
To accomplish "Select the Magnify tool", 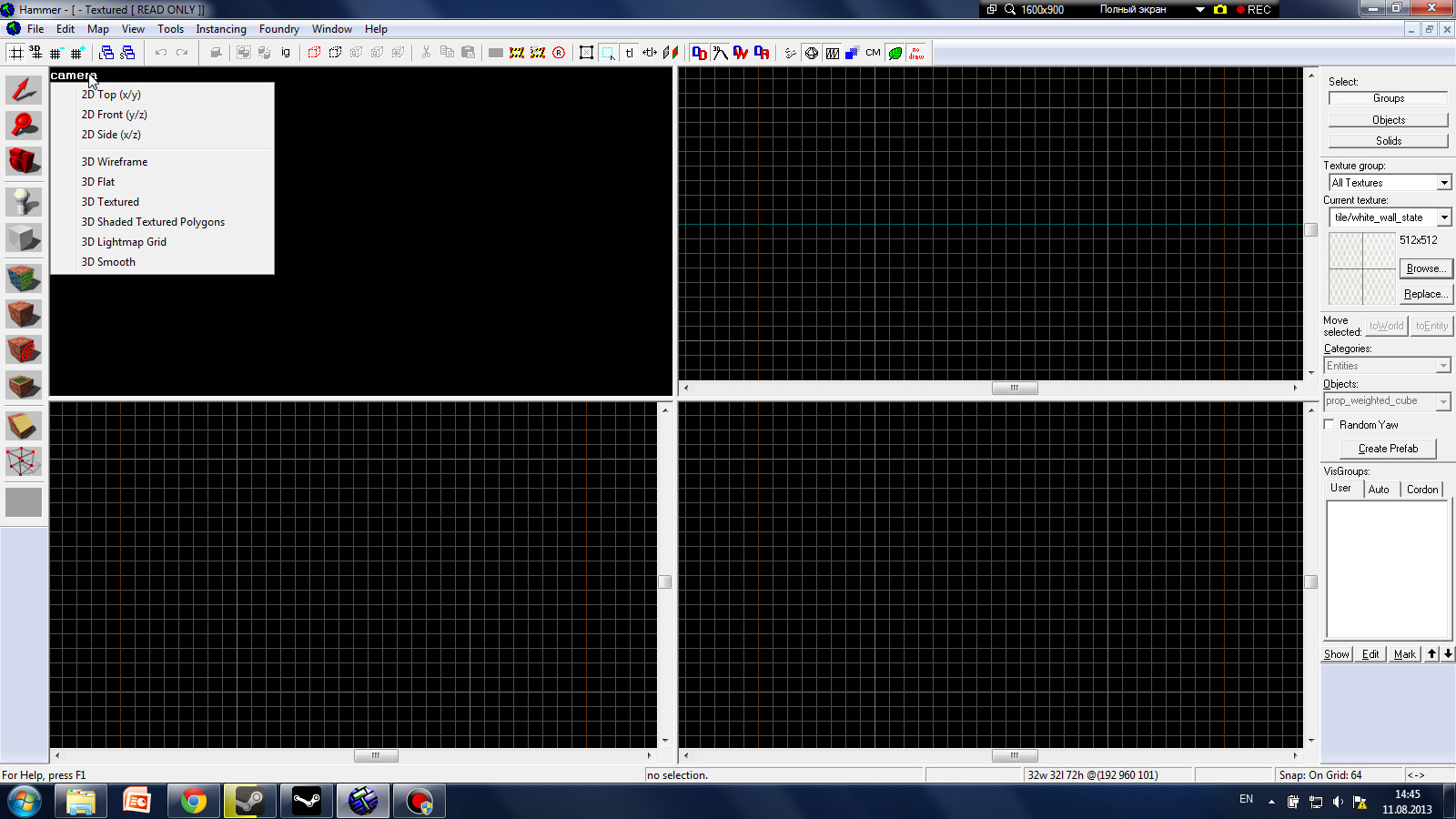I will pyautogui.click(x=24, y=125).
